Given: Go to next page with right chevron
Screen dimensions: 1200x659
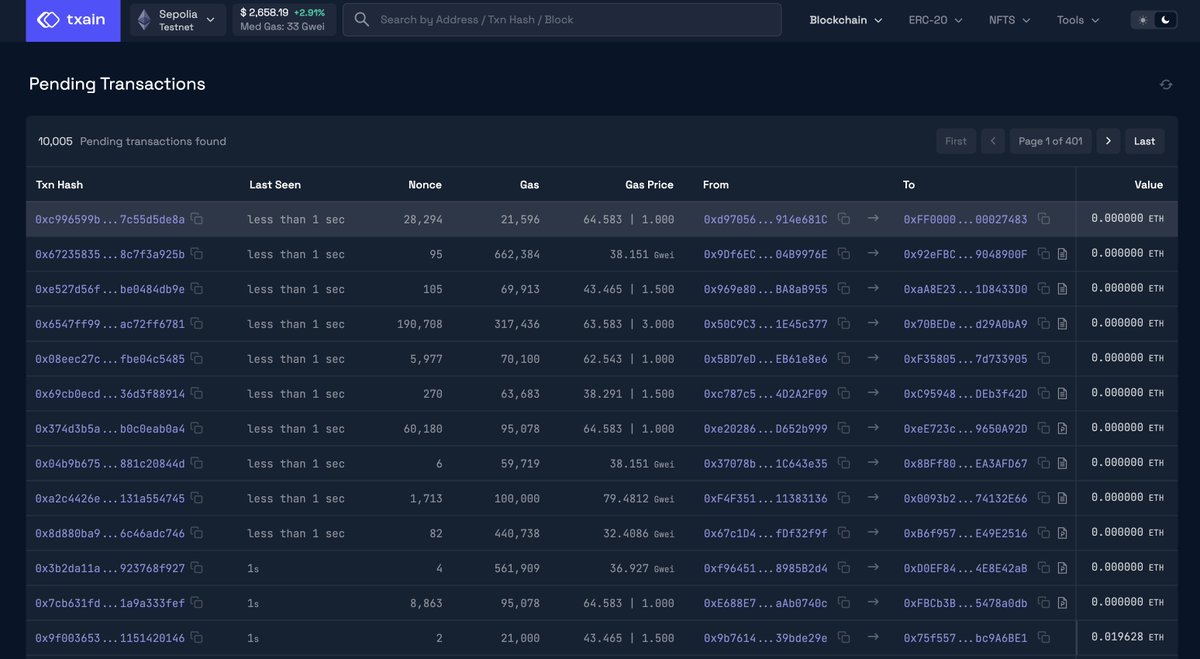Looking at the screenshot, I should (1108, 141).
